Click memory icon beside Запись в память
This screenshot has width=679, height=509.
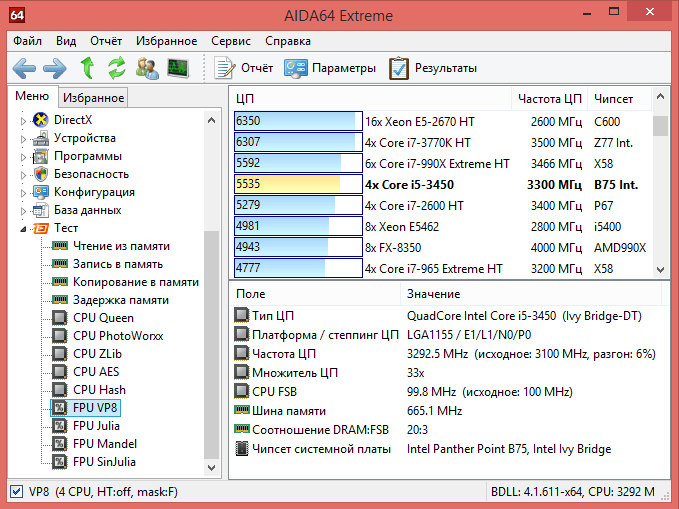[60, 264]
